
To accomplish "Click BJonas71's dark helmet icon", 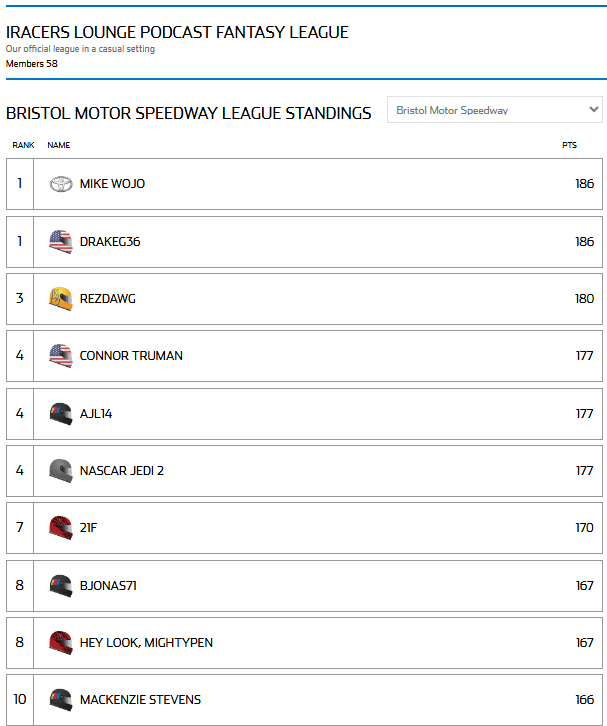I will coord(61,585).
